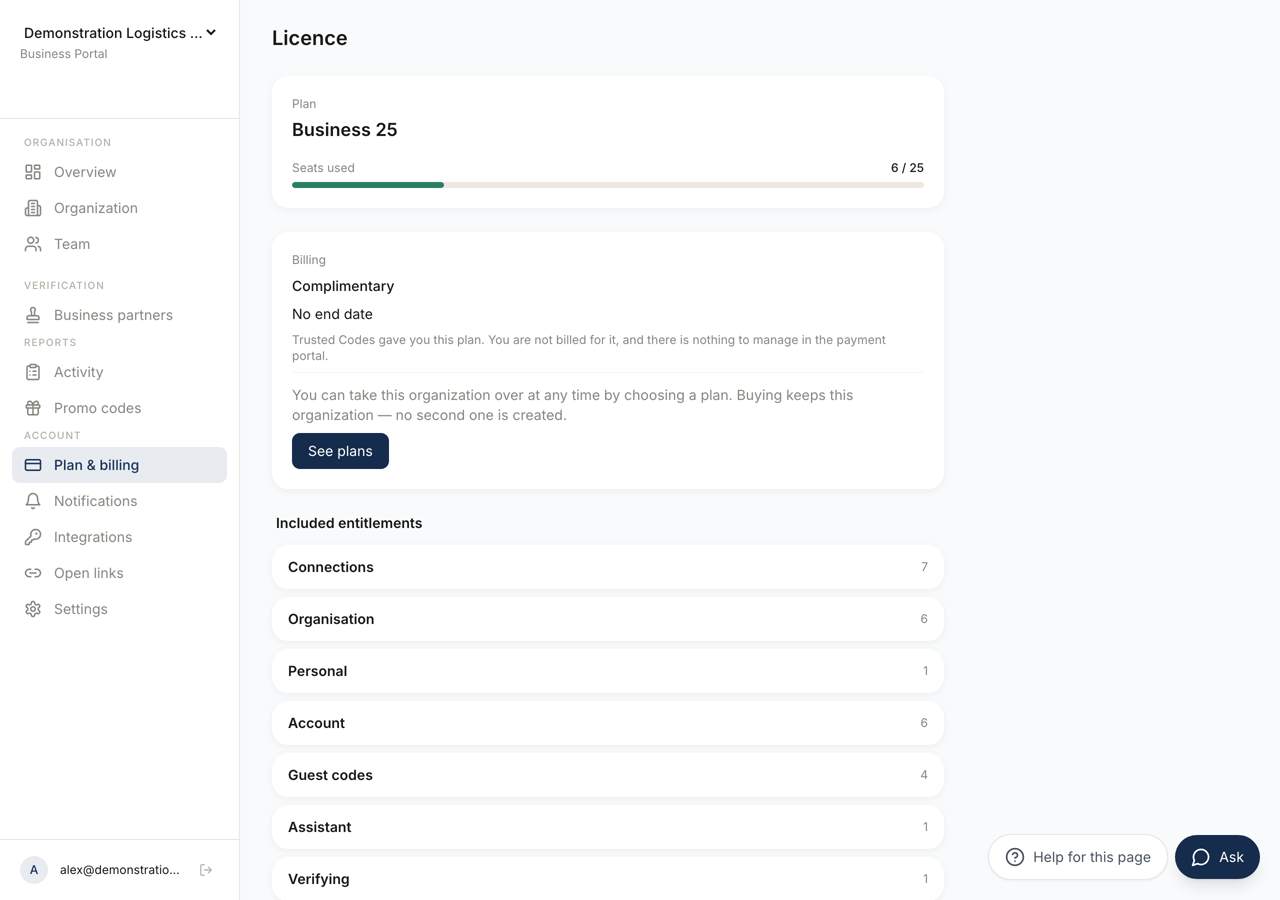Expand the Guest codes entitlements row
This screenshot has height=900, width=1280.
click(x=608, y=775)
